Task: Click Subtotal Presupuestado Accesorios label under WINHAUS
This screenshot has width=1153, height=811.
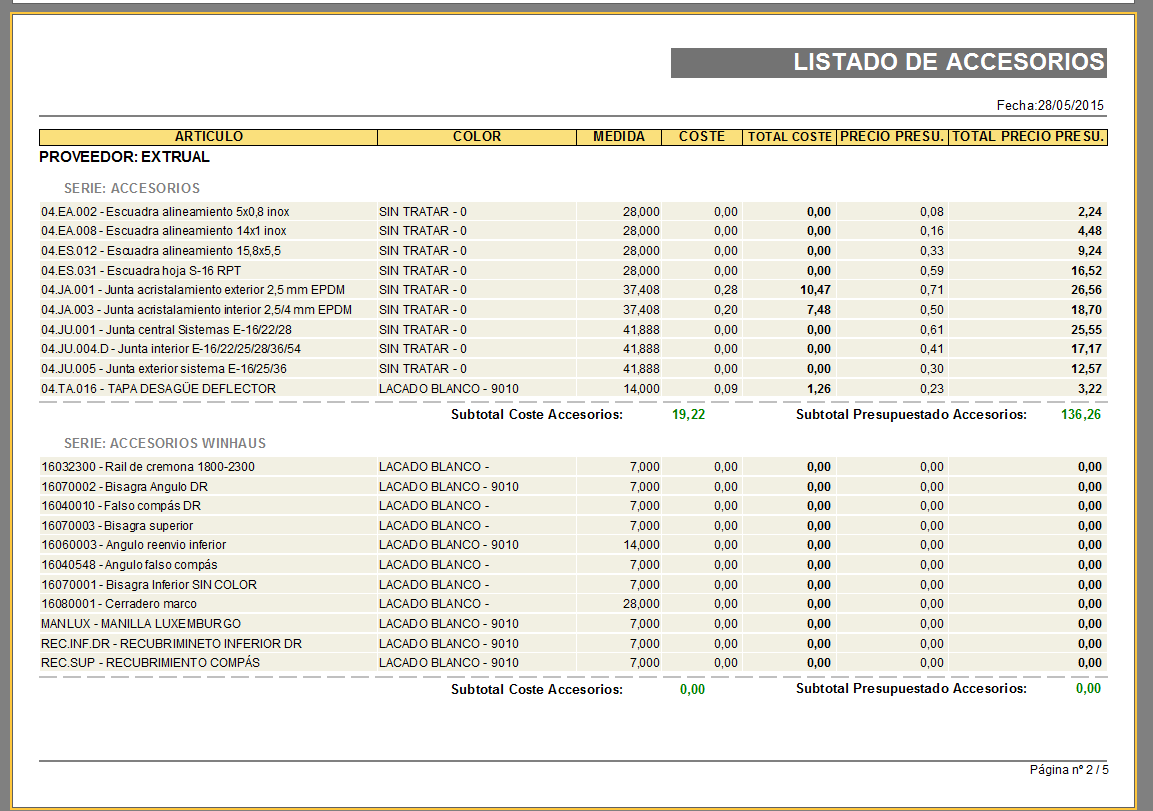Action: coord(911,689)
